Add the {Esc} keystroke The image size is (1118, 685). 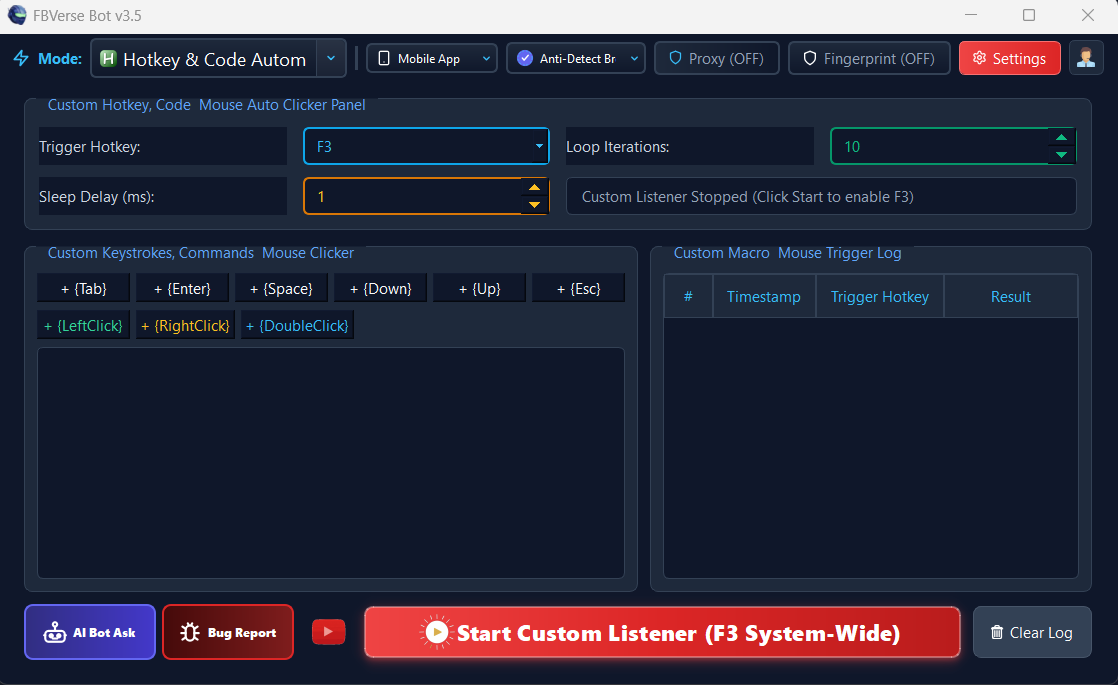coord(579,288)
